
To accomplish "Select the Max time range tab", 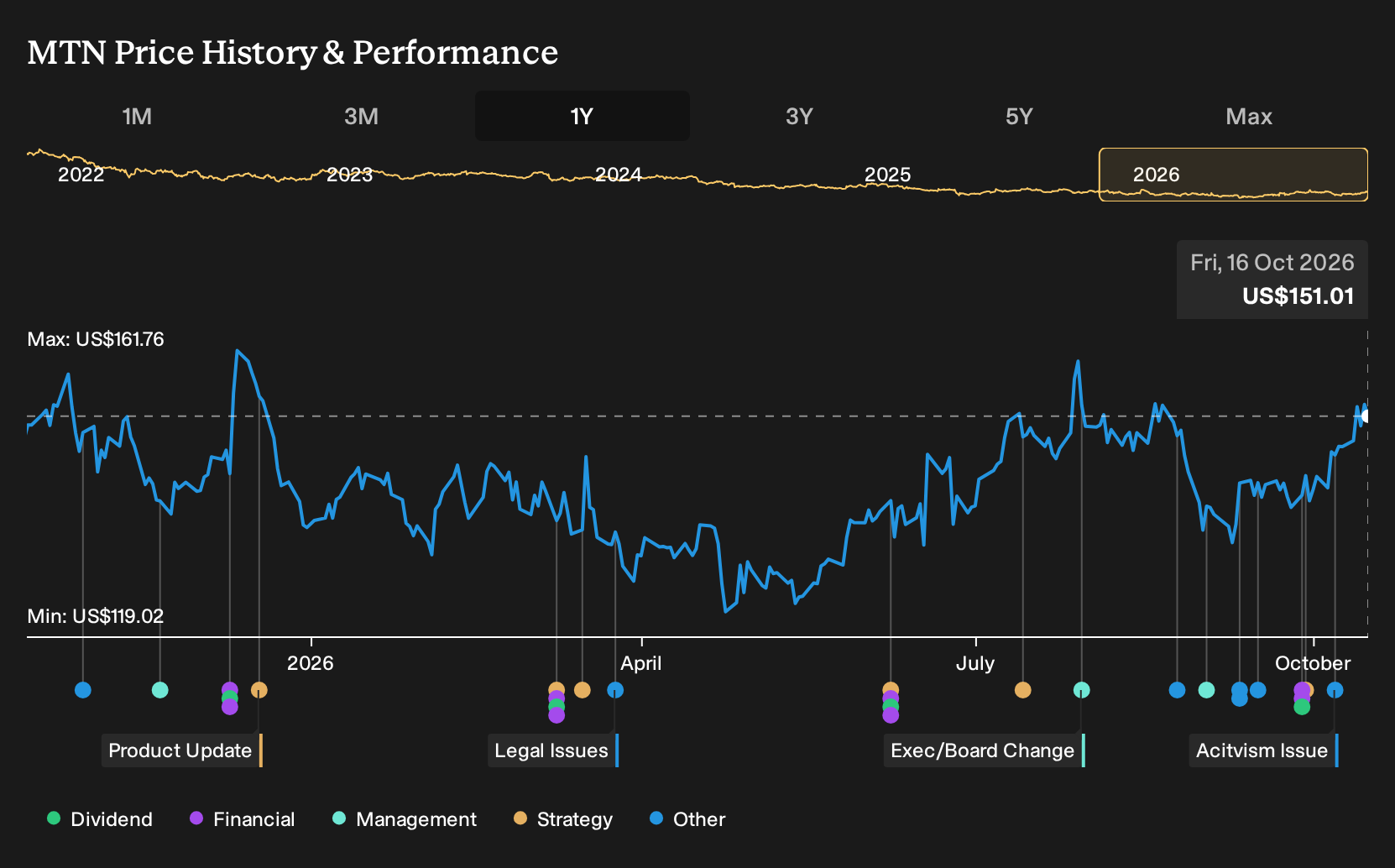I will 1249,116.
